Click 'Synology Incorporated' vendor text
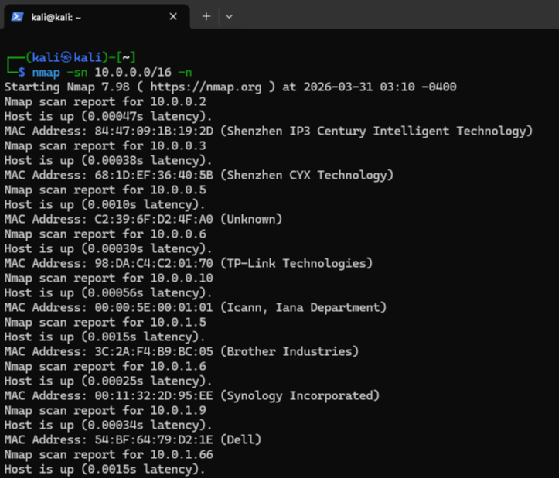This screenshot has width=559, height=478. pos(300,396)
